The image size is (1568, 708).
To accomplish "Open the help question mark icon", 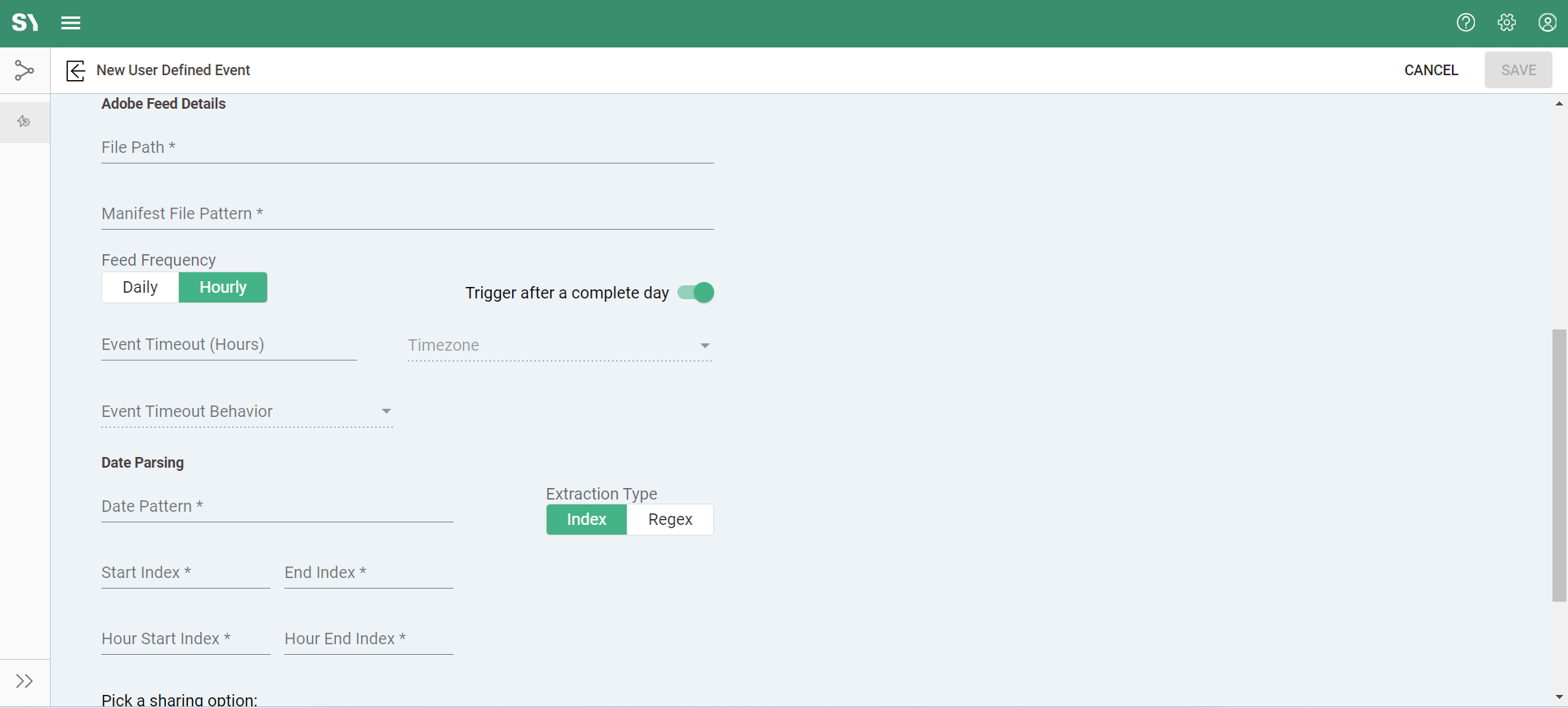I will pyautogui.click(x=1466, y=23).
